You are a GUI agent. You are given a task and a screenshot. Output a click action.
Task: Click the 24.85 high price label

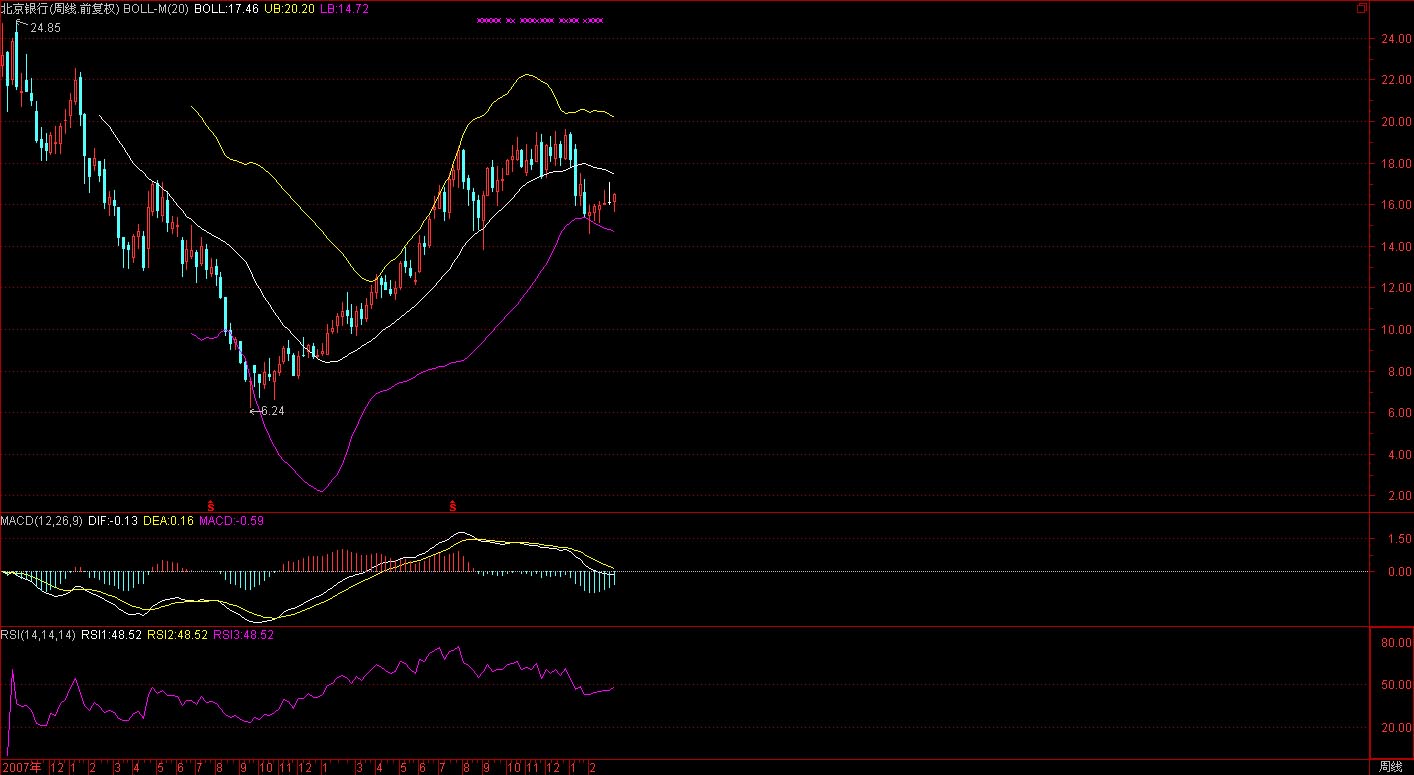point(45,28)
